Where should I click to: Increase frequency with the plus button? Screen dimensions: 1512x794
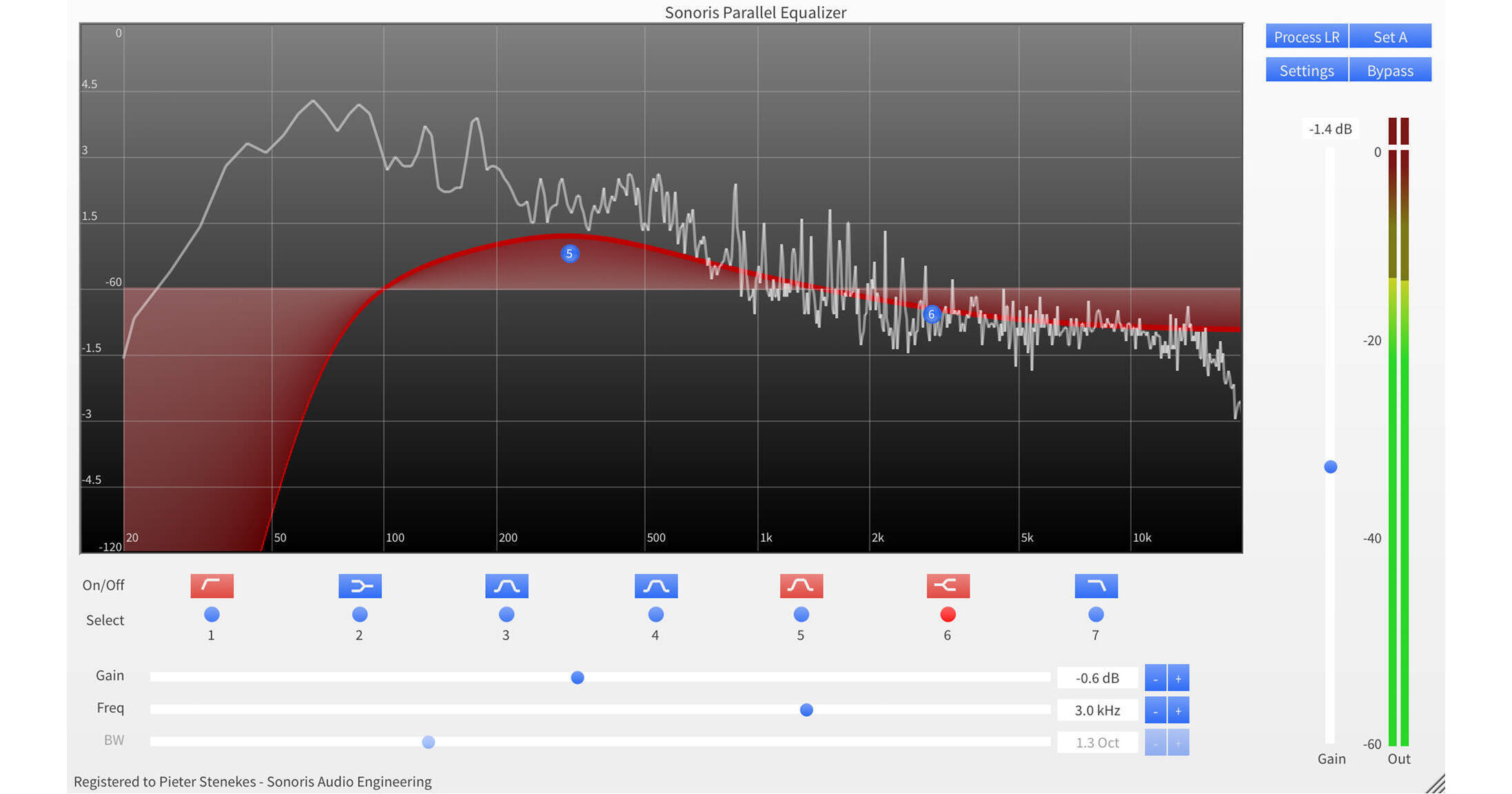coord(1178,711)
